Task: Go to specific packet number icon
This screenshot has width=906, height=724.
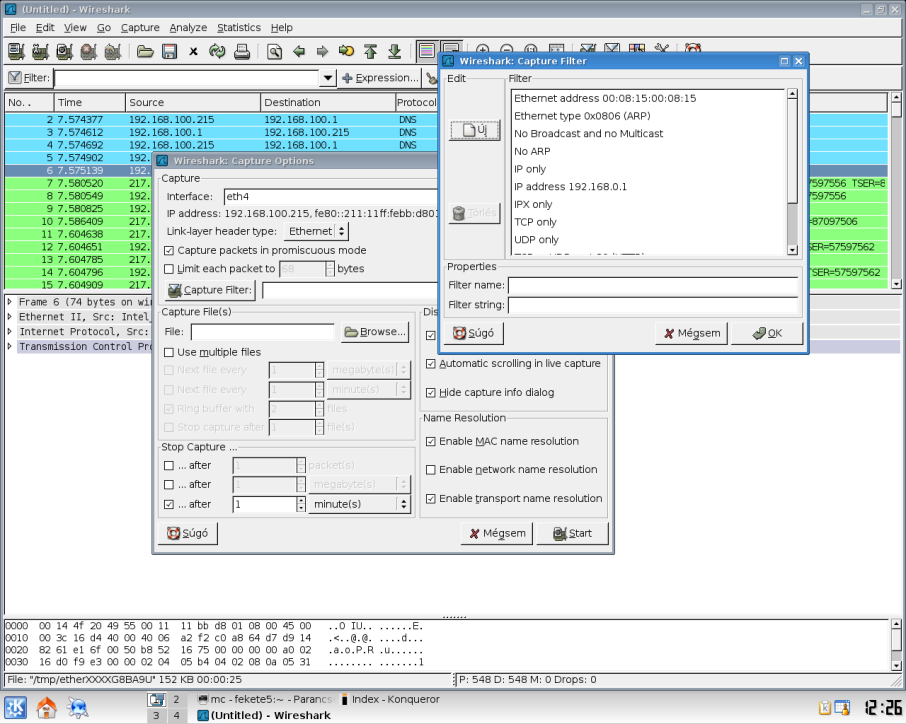Action: (347, 51)
